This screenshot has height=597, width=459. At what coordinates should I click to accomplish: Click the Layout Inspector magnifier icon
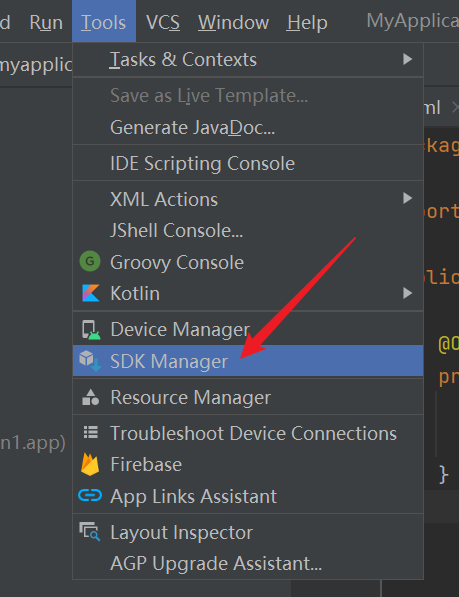point(90,532)
